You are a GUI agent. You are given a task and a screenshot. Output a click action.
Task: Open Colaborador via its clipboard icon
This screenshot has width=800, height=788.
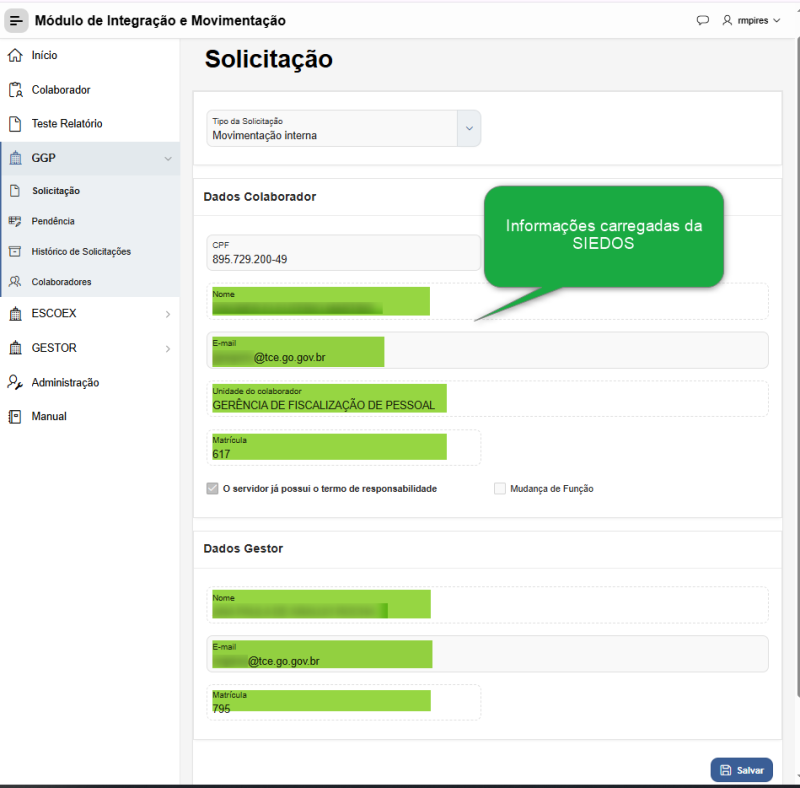16,90
